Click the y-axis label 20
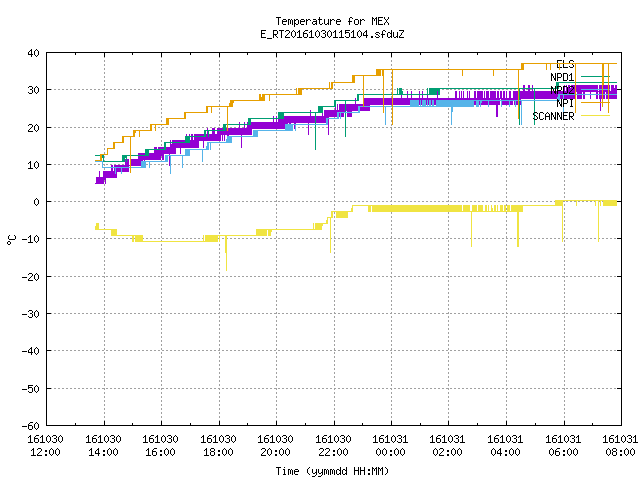The height and width of the screenshot is (480, 640). pyautogui.click(x=33, y=128)
